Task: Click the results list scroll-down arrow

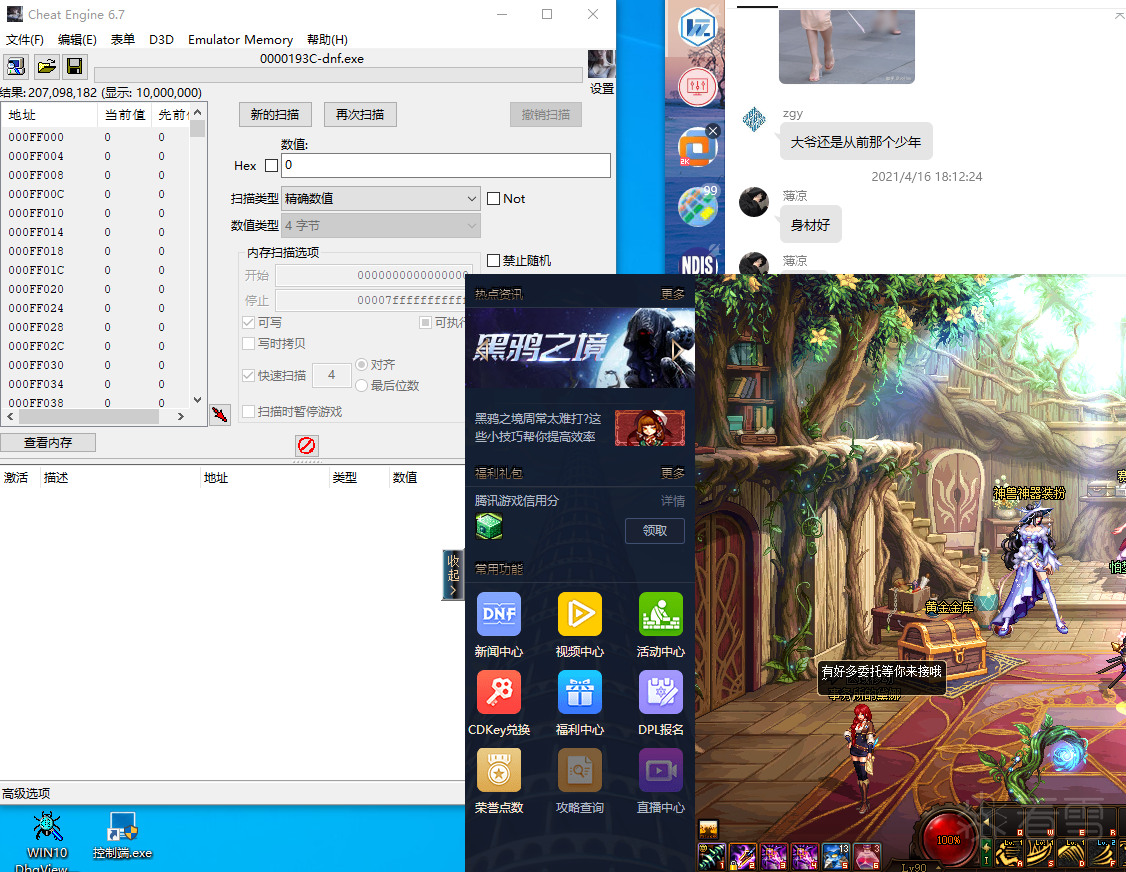Action: pyautogui.click(x=197, y=400)
